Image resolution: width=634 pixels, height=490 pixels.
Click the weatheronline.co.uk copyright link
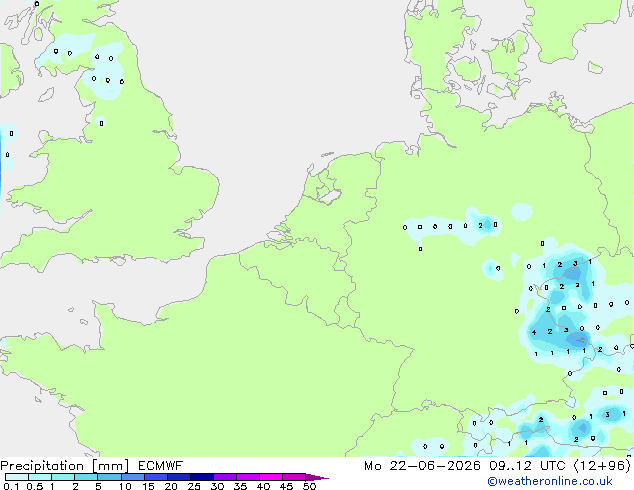[550, 481]
